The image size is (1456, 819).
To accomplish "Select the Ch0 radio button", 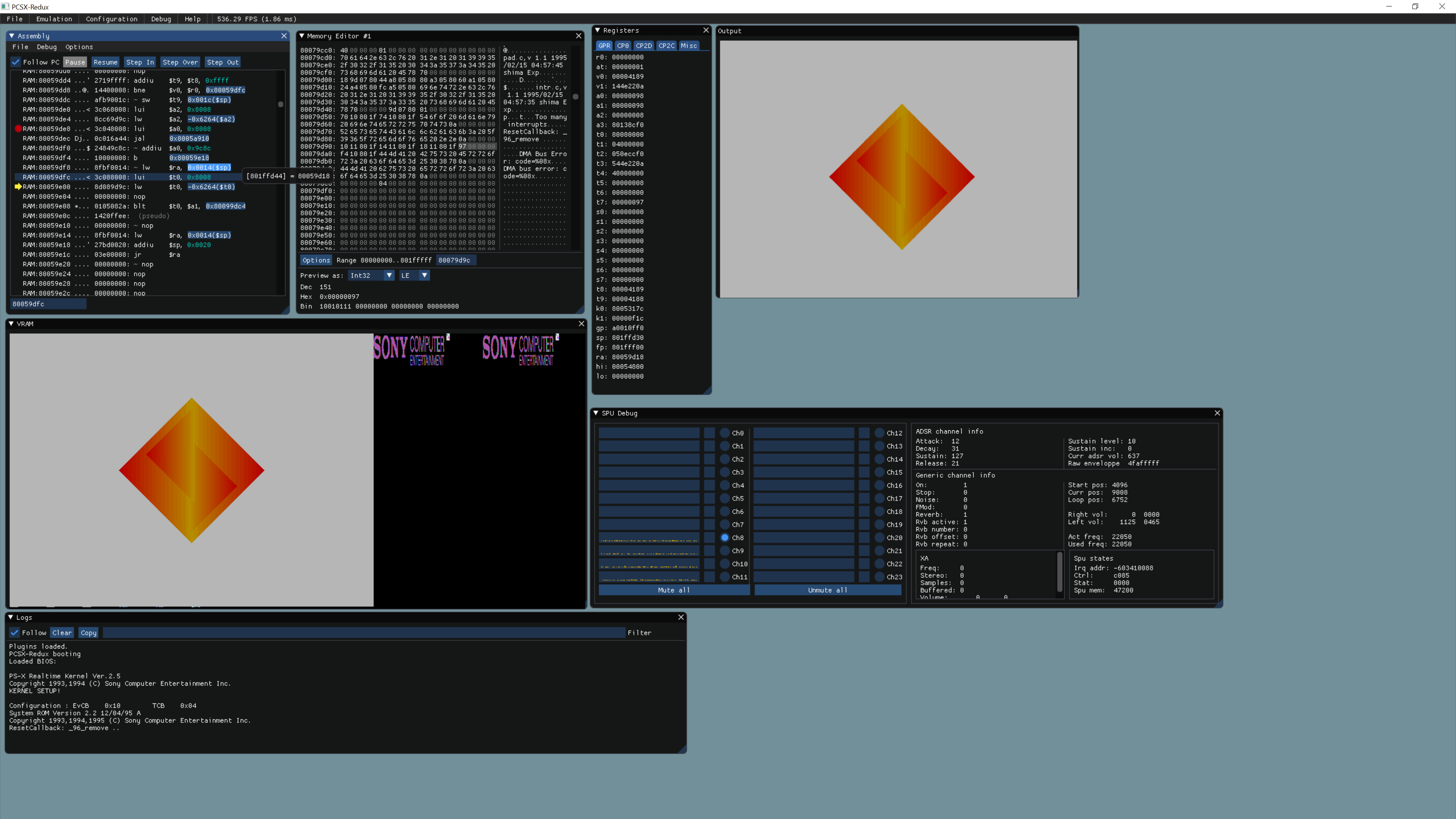I will 725,433.
